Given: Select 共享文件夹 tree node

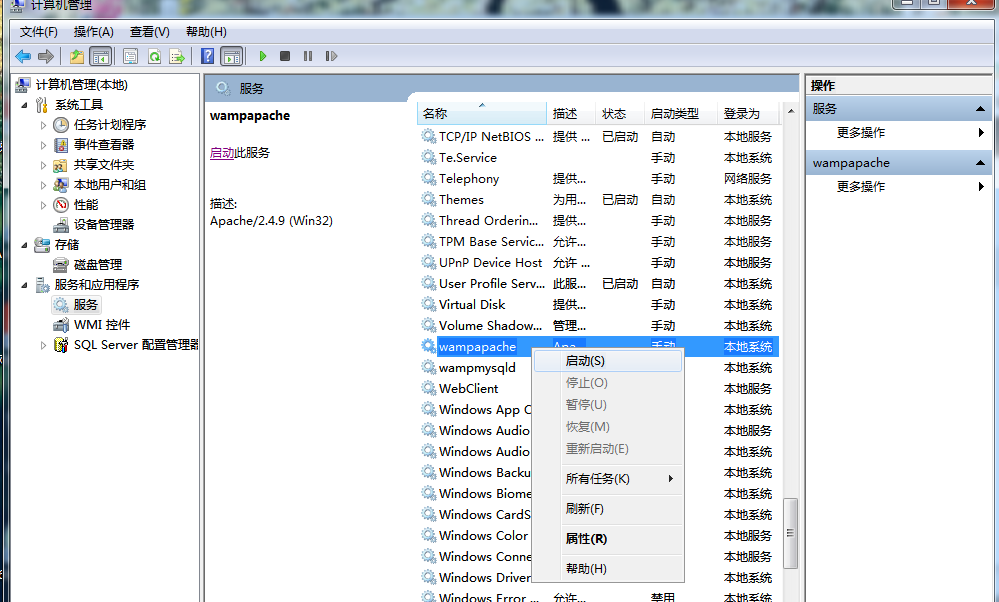Looking at the screenshot, I should [104, 165].
